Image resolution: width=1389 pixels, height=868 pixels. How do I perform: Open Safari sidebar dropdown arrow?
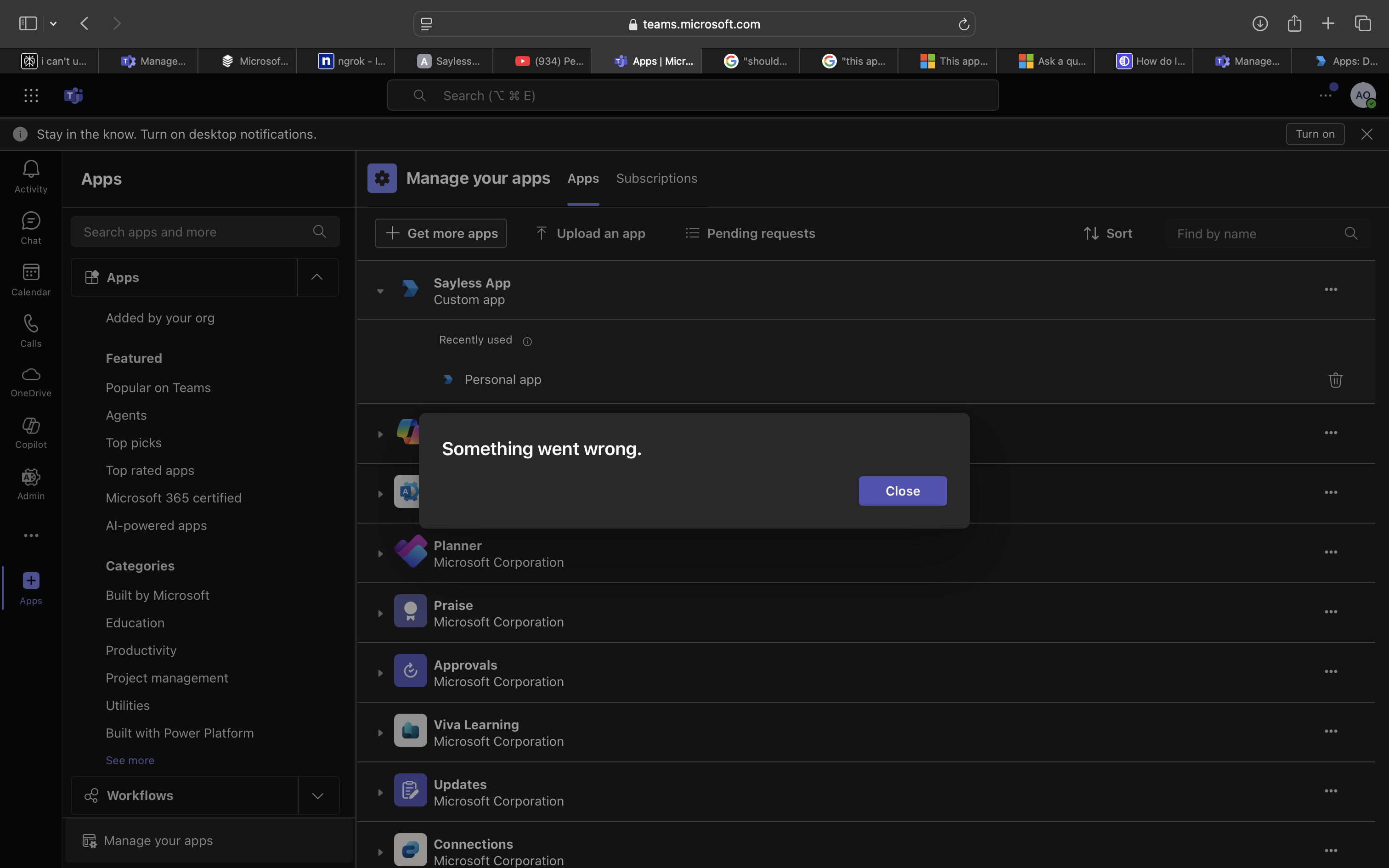click(53, 23)
